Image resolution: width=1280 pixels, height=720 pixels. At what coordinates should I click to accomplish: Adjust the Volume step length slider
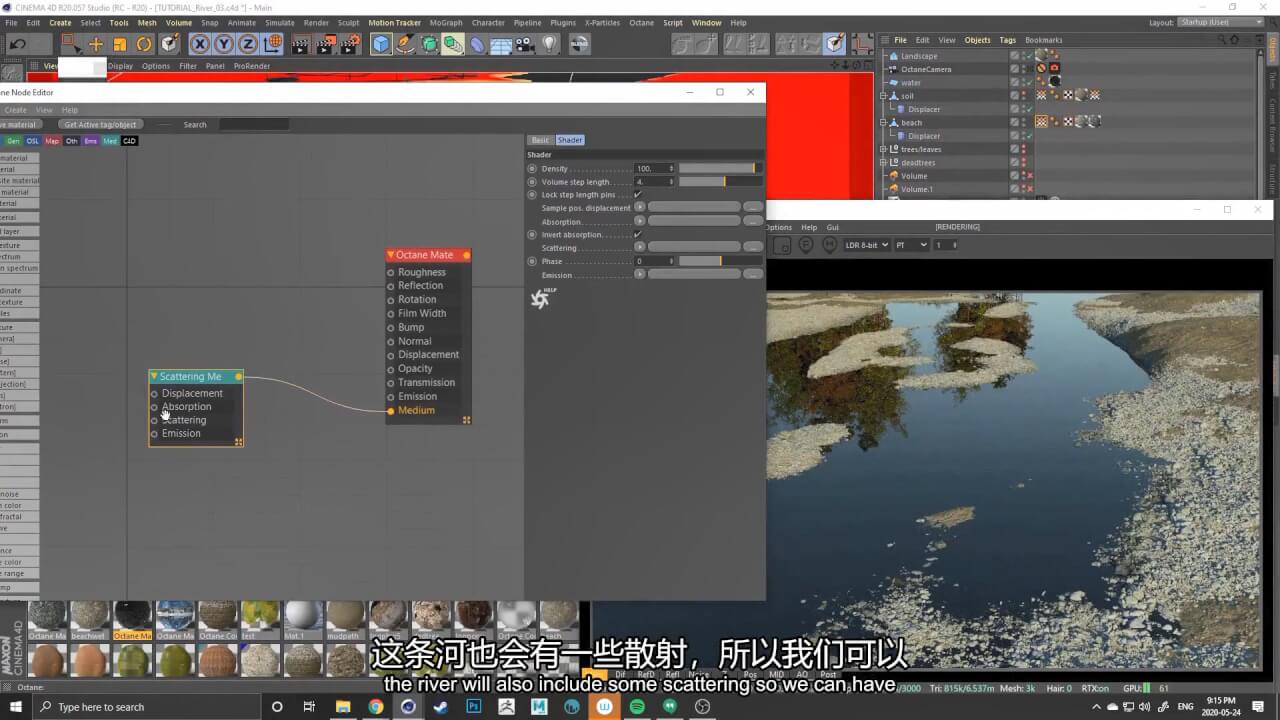tap(720, 182)
